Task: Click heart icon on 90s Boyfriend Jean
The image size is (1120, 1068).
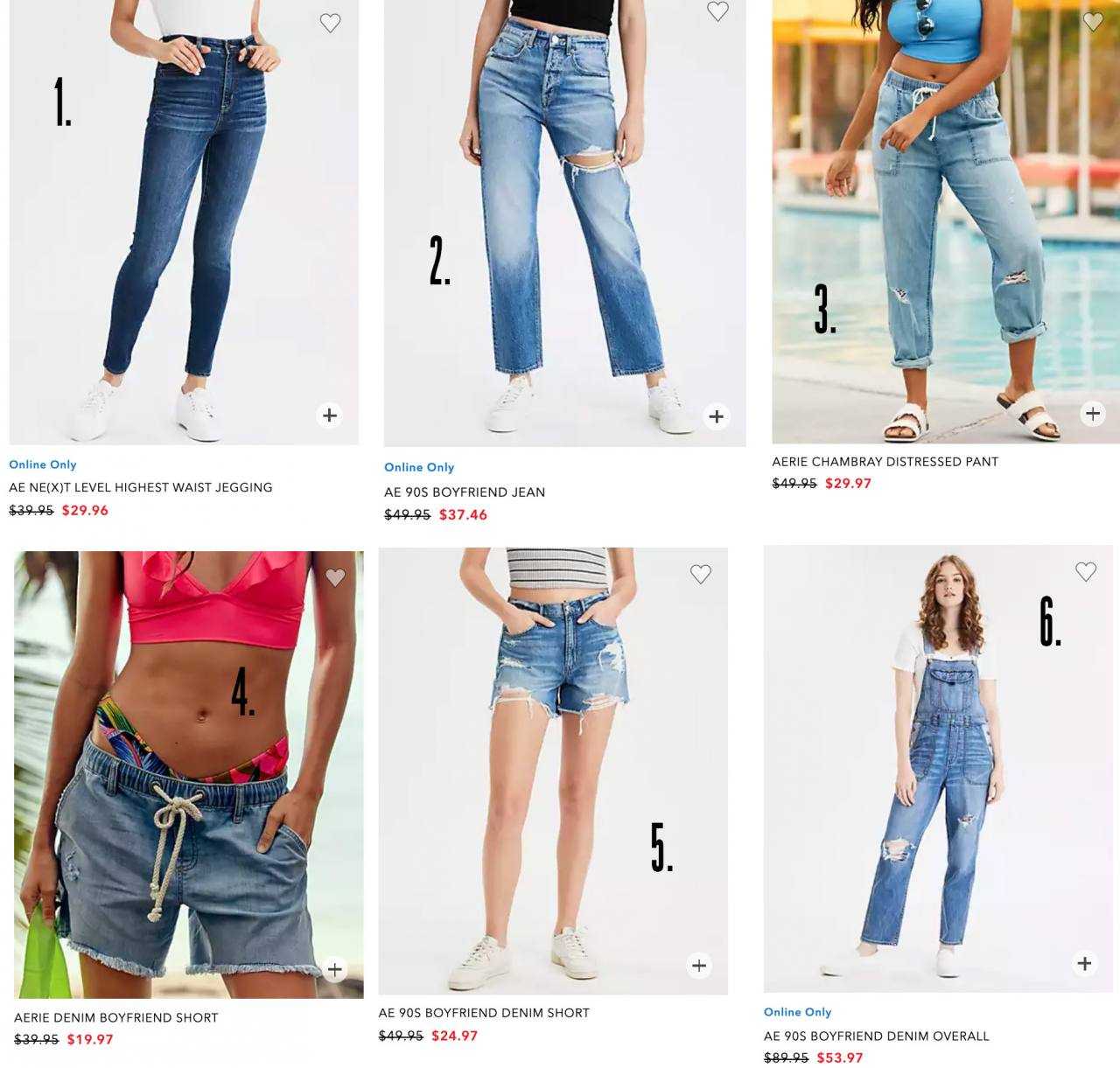Action: click(x=717, y=11)
